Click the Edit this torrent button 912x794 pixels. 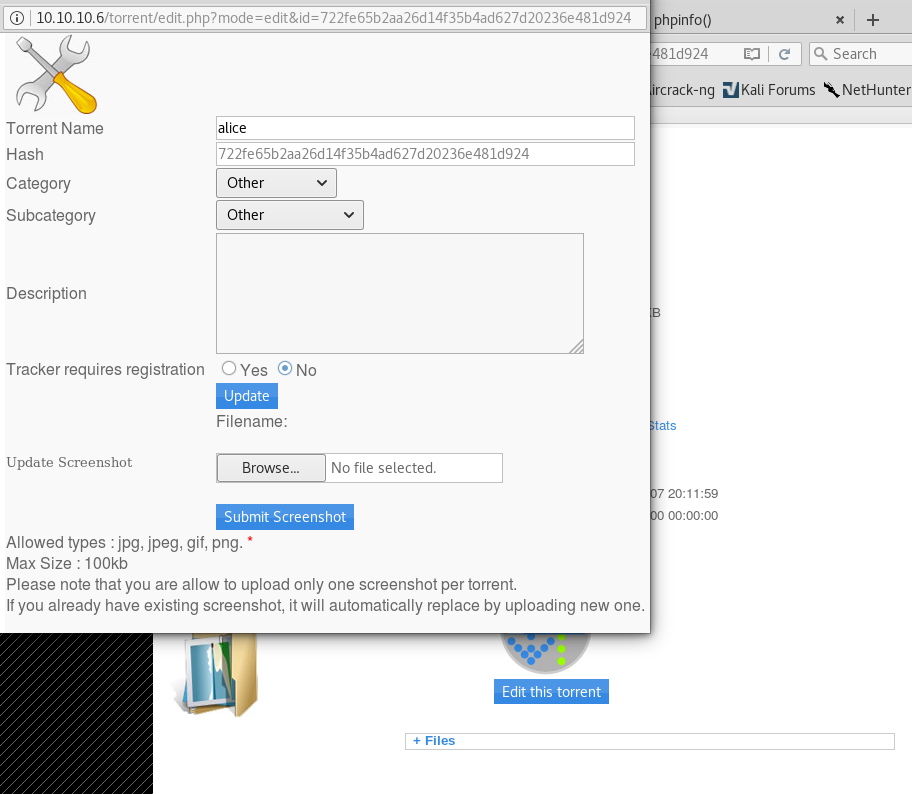tap(551, 692)
